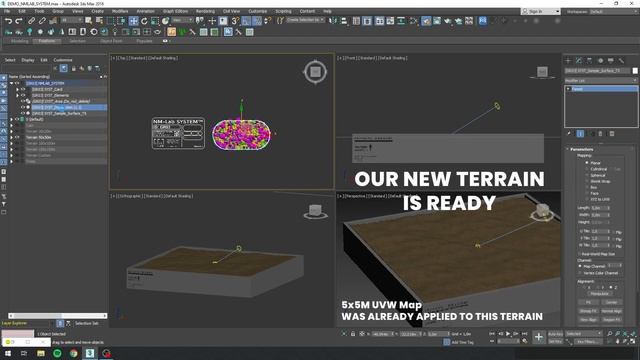
Task: Click the Auto Key button
Action: point(555,334)
